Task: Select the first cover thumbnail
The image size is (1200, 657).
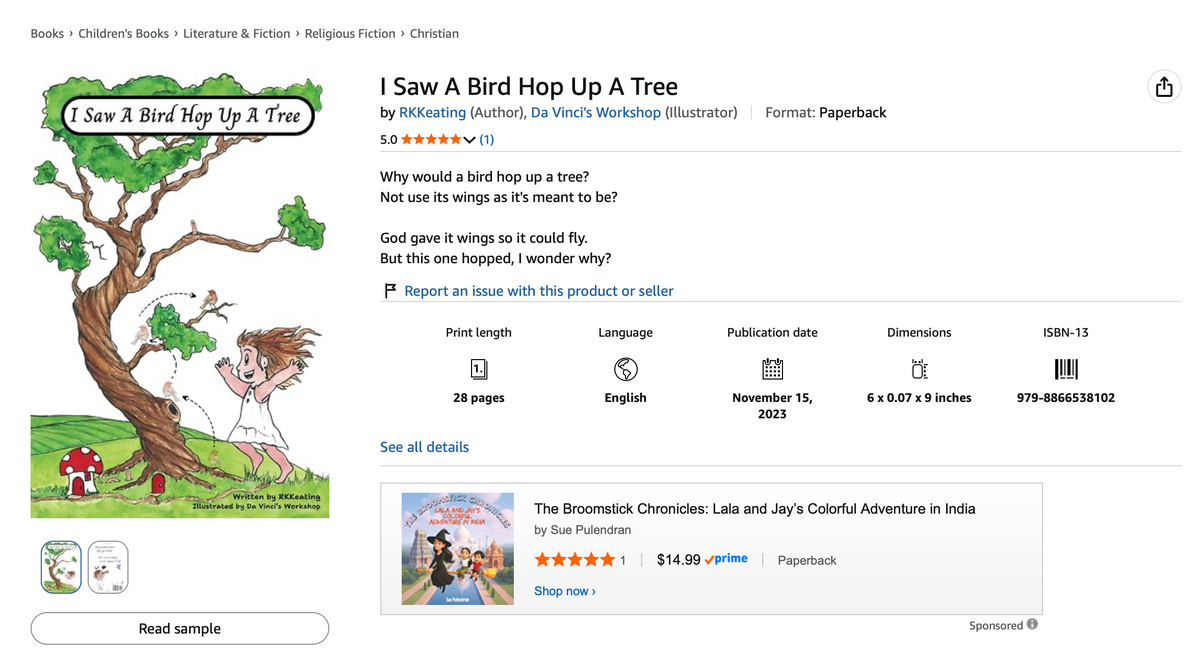Action: pos(60,568)
